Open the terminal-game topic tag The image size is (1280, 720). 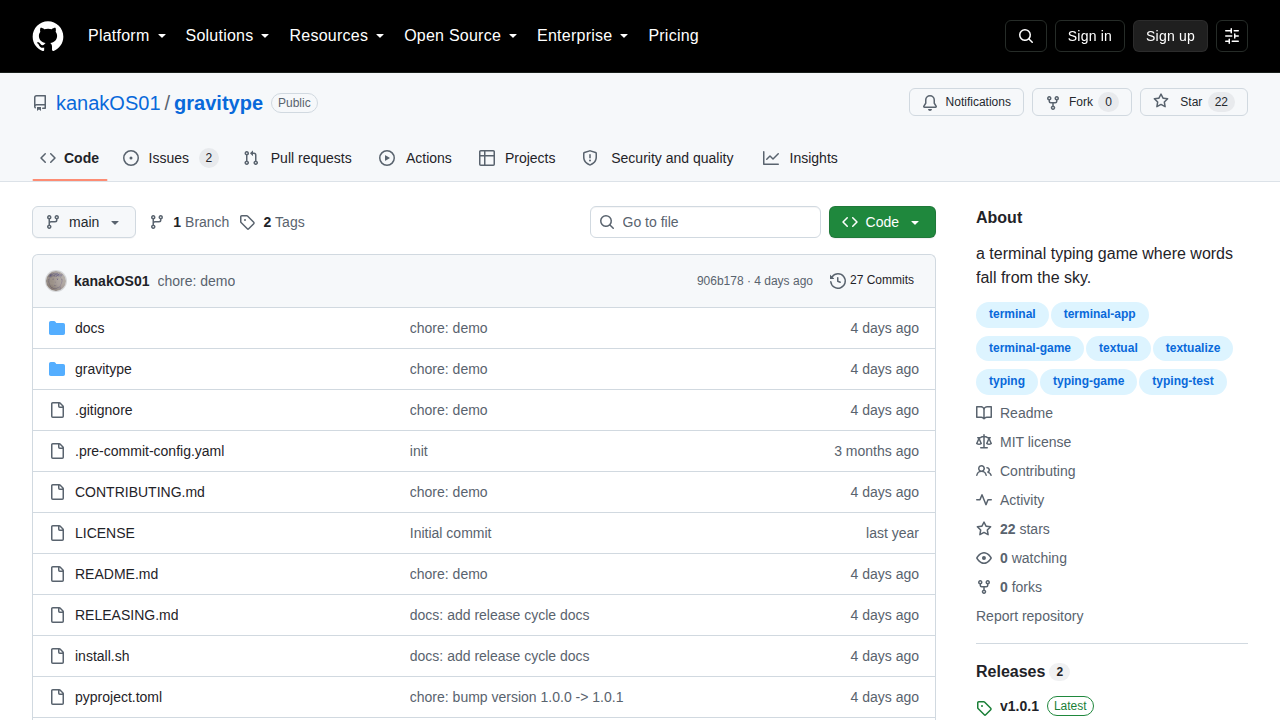pyautogui.click(x=1029, y=348)
